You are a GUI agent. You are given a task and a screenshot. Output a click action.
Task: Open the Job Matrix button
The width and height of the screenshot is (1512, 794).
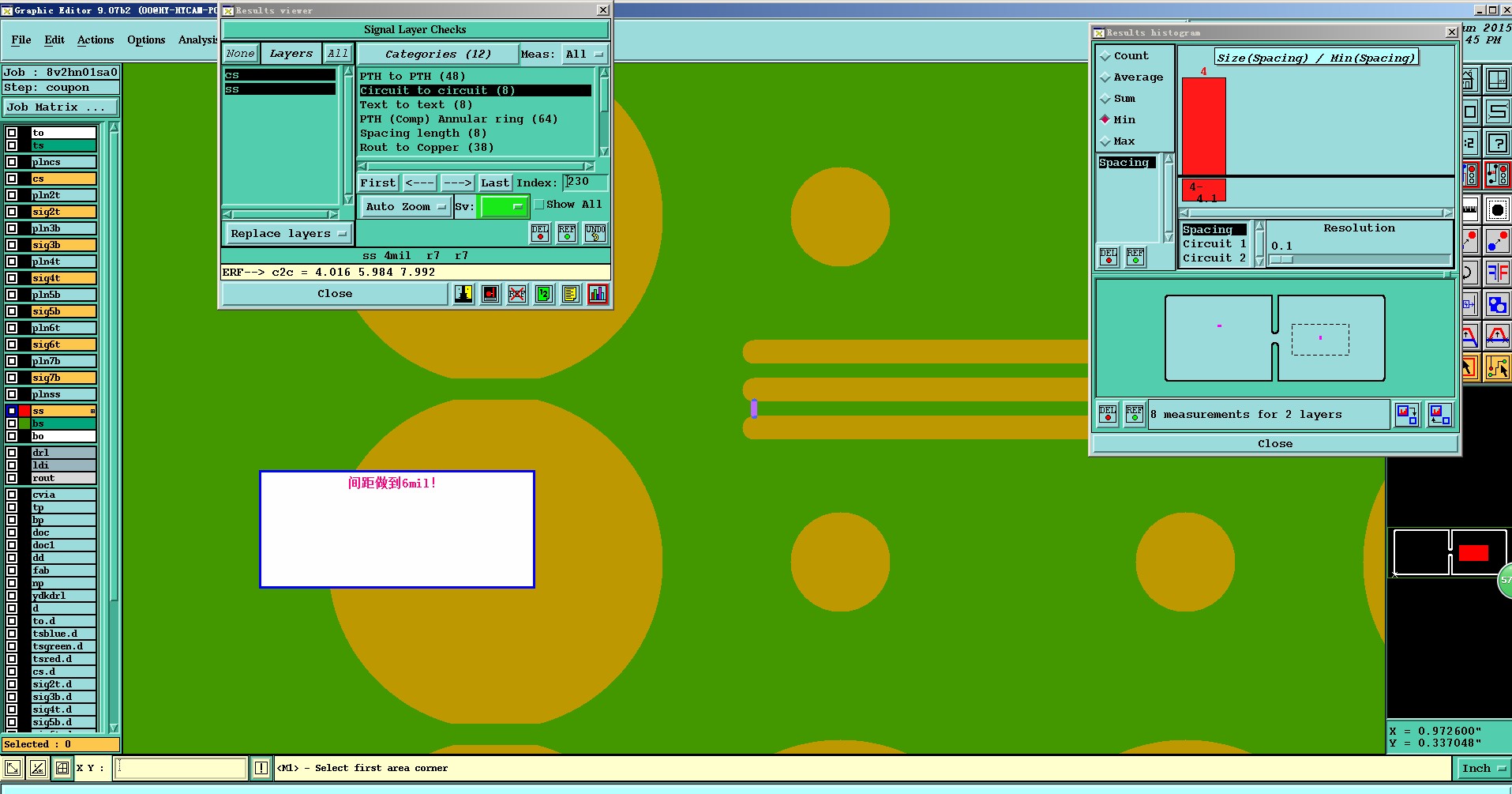pyautogui.click(x=61, y=107)
